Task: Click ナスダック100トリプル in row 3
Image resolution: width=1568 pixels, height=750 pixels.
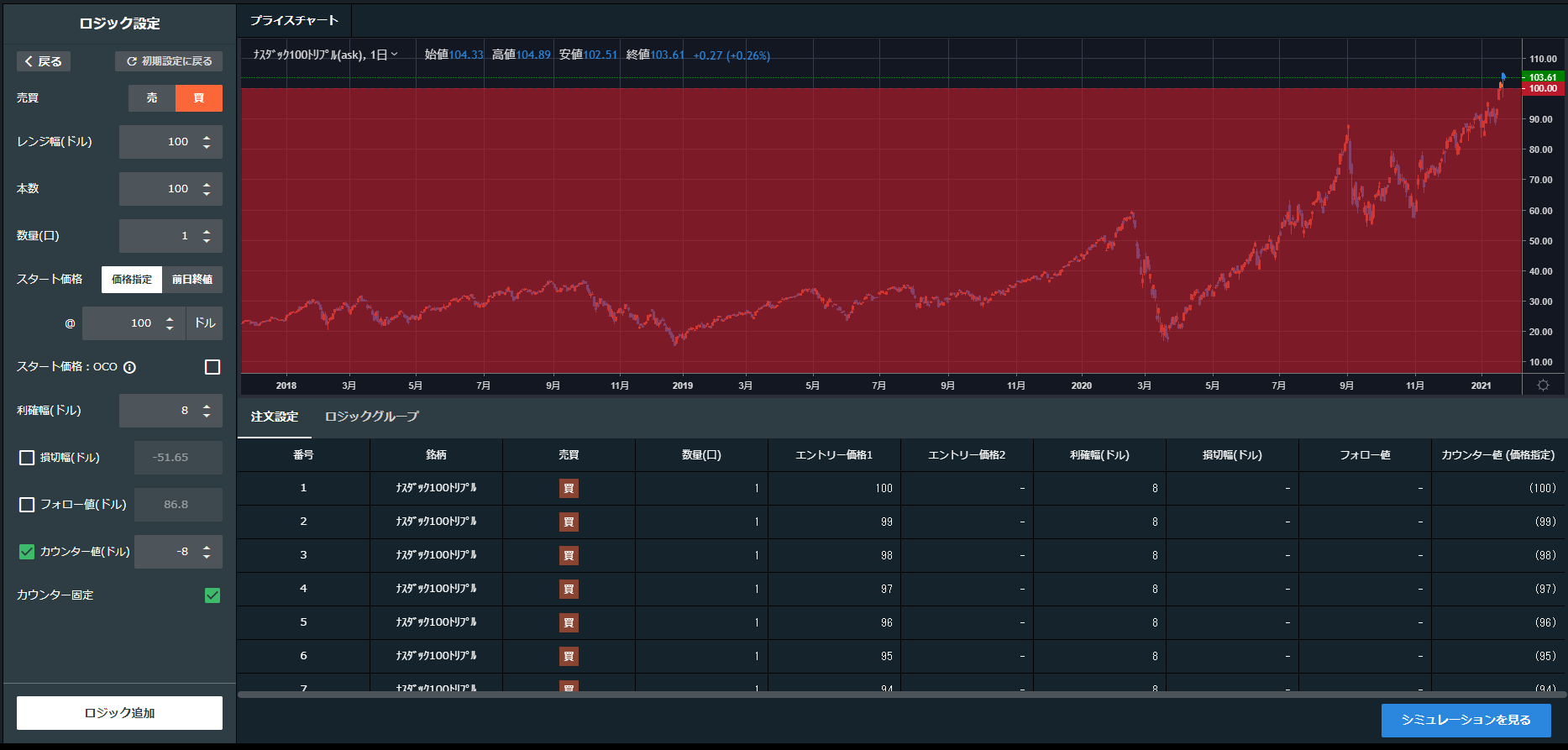Action: (436, 555)
